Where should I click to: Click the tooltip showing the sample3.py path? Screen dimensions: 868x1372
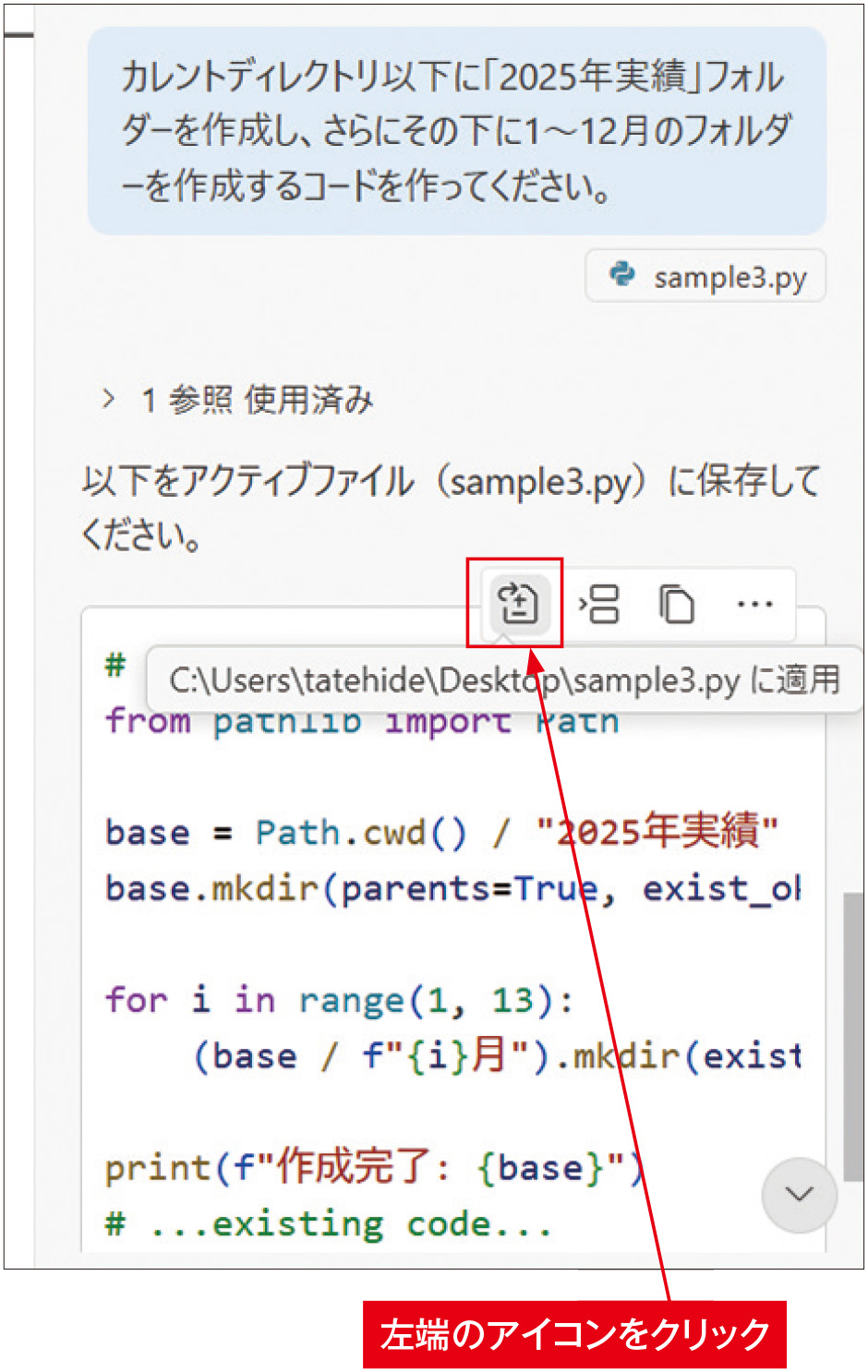pos(504,680)
